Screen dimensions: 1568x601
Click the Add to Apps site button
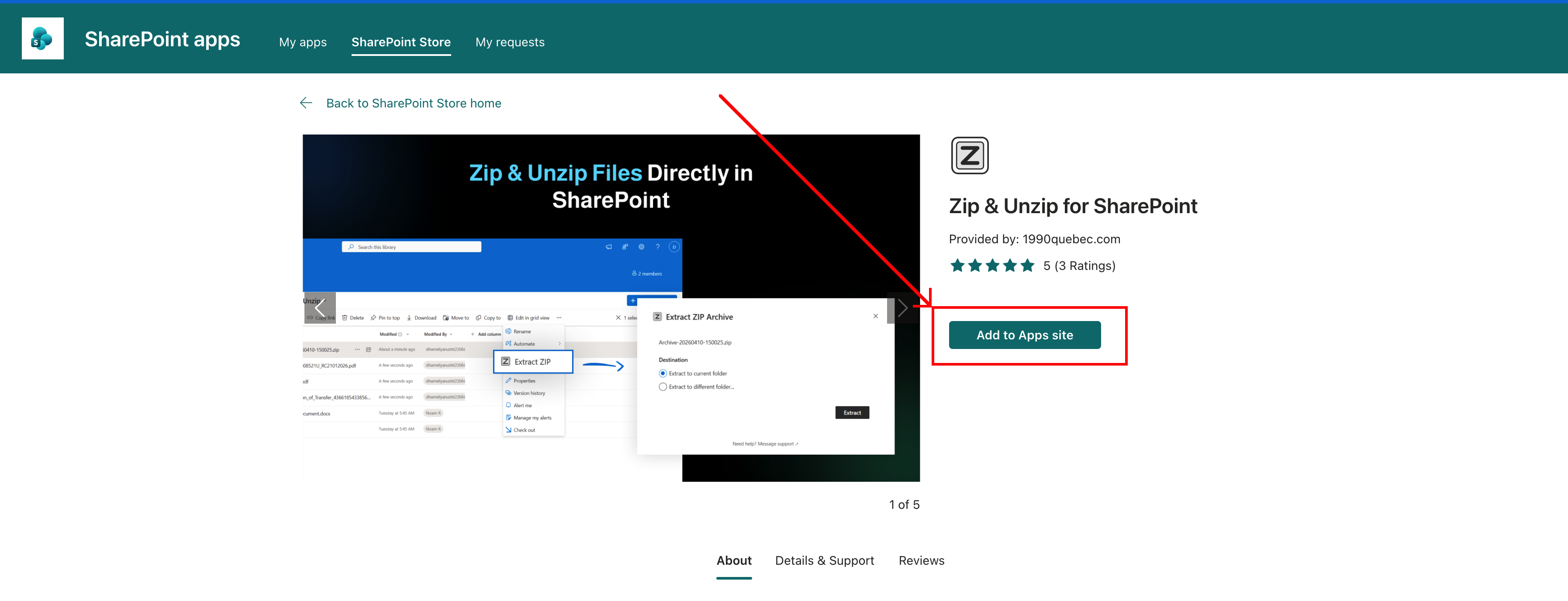pyautogui.click(x=1024, y=335)
